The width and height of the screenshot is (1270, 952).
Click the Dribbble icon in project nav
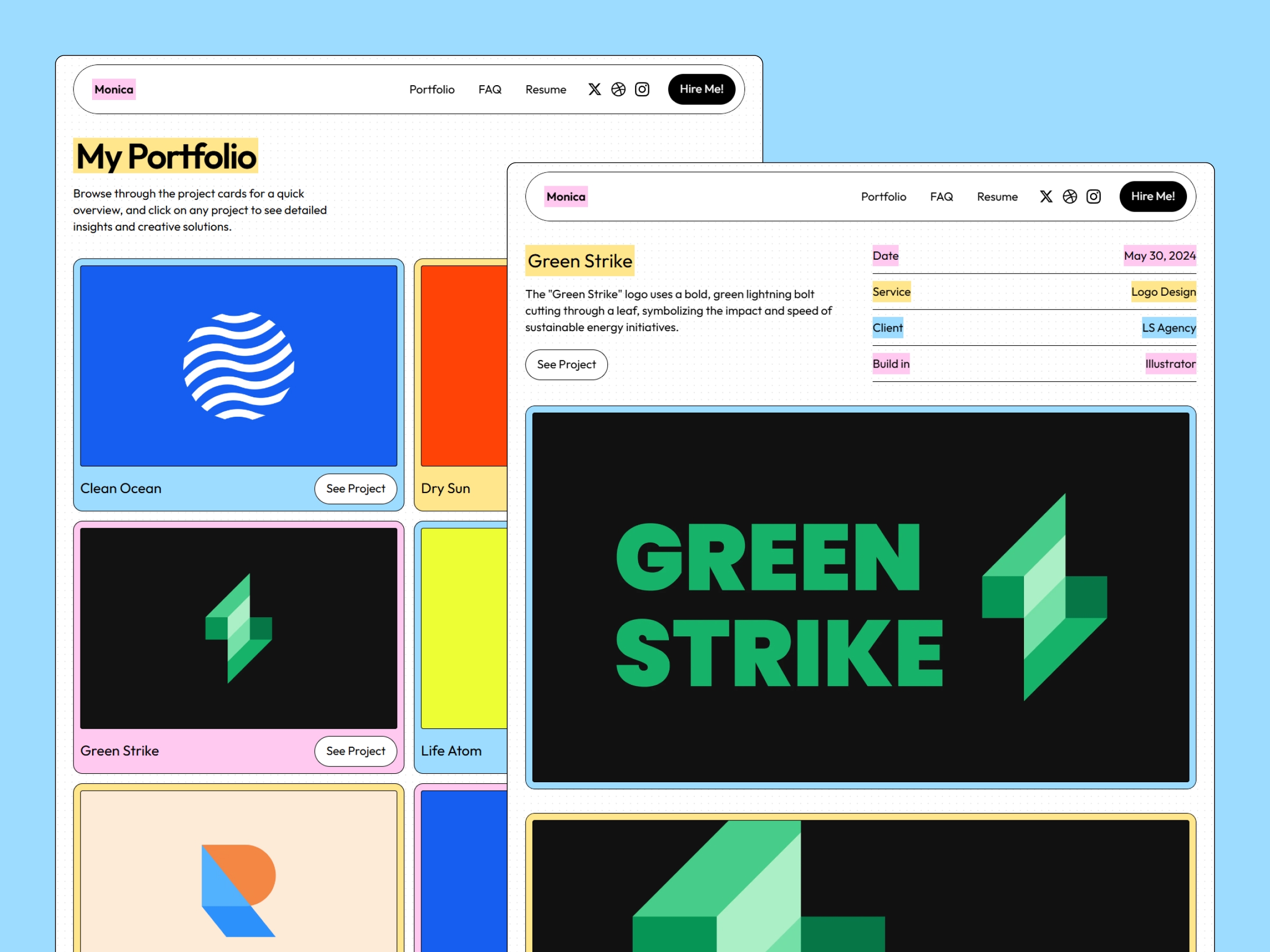pos(1070,196)
